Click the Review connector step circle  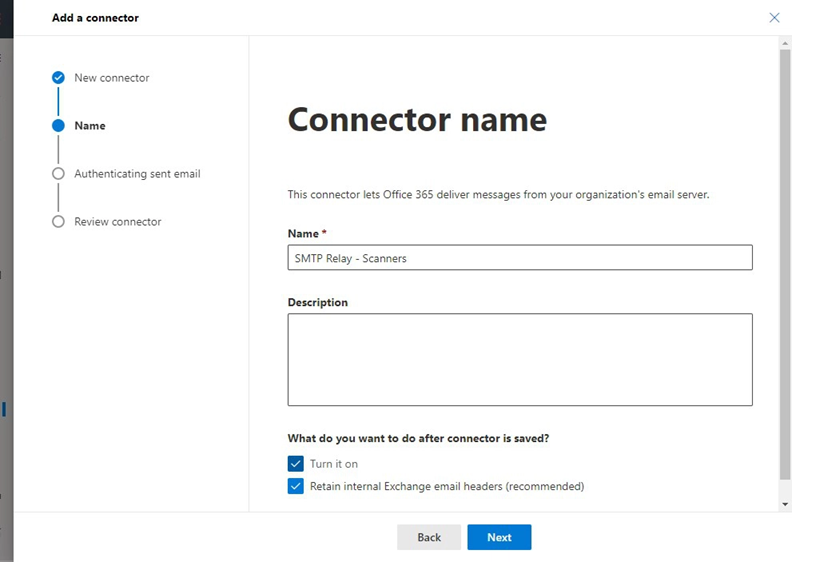(x=58, y=222)
